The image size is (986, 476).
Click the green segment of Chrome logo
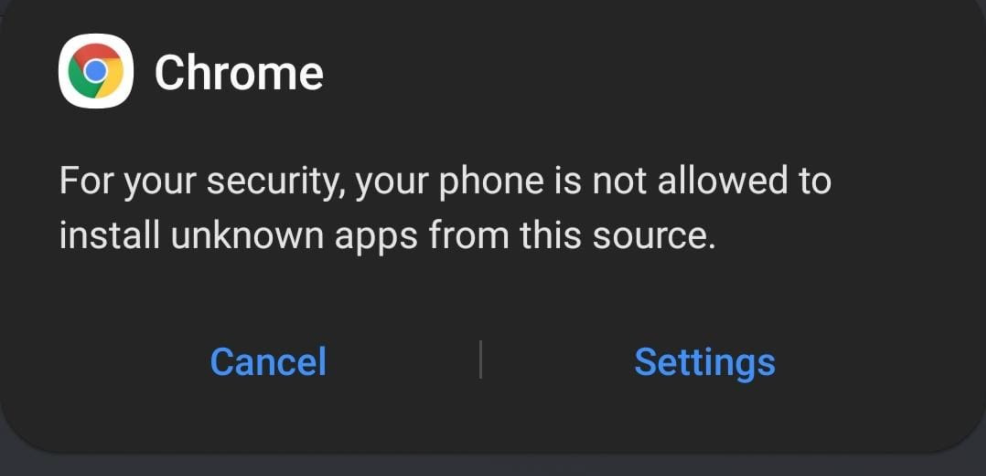(81, 80)
